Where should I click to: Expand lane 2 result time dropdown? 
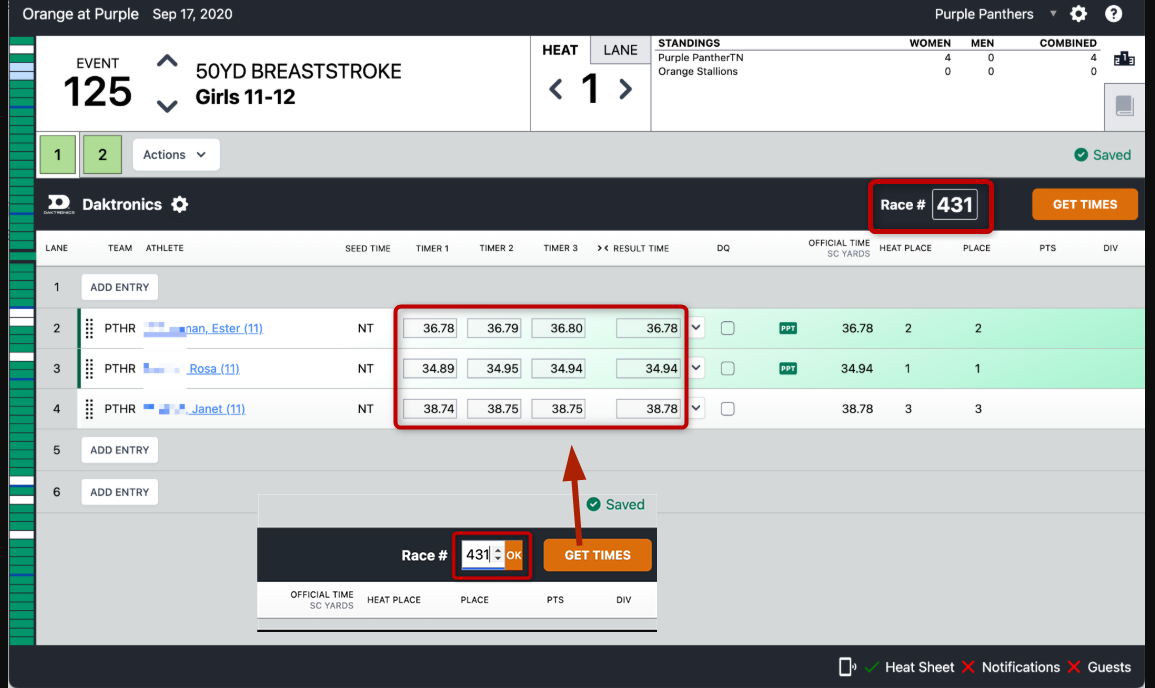[x=696, y=328]
